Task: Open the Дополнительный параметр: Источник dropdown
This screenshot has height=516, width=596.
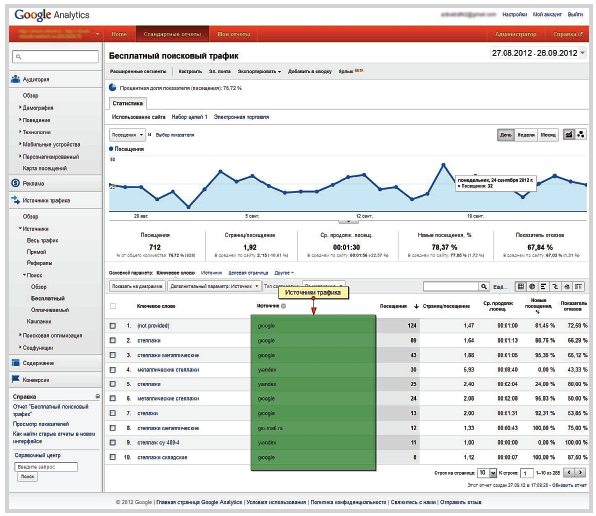Action: (x=214, y=286)
